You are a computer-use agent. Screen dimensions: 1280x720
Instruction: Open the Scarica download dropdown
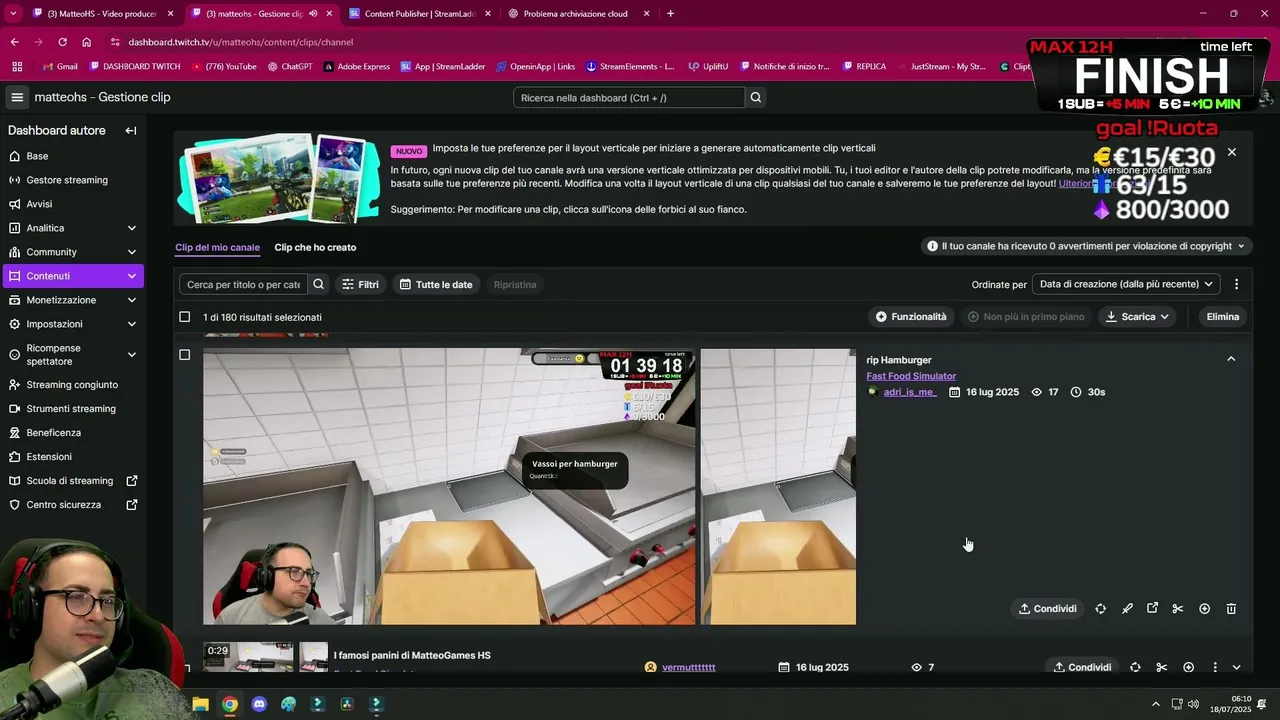pos(1138,317)
